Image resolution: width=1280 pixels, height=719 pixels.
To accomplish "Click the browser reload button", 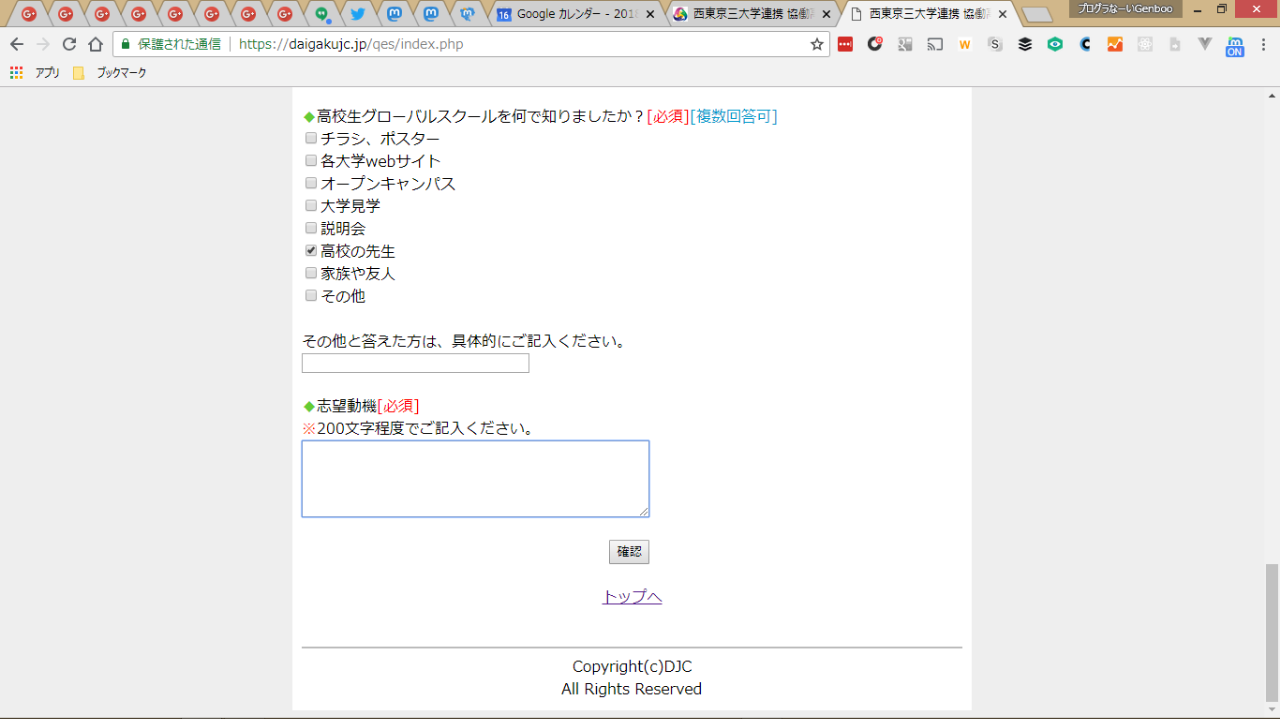I will 69,44.
